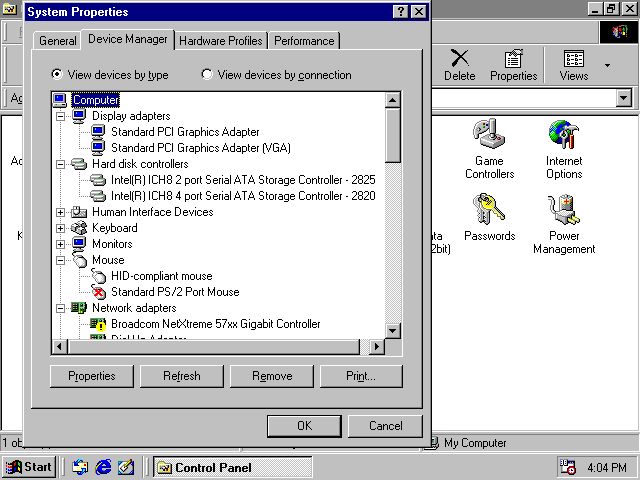Screen dimensions: 640x480
Task: Launch Internet Explorer from Quick Launch
Action: [103, 467]
